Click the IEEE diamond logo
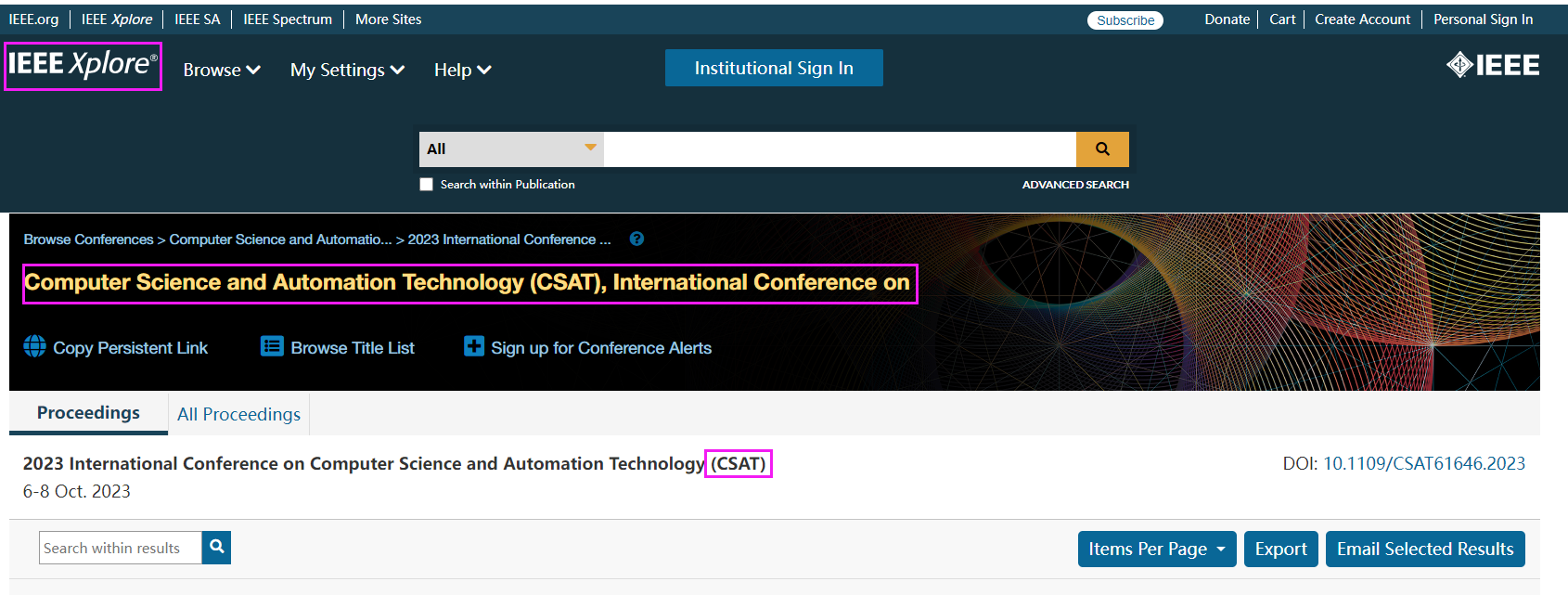Image resolution: width=1568 pixels, height=595 pixels. click(1492, 65)
